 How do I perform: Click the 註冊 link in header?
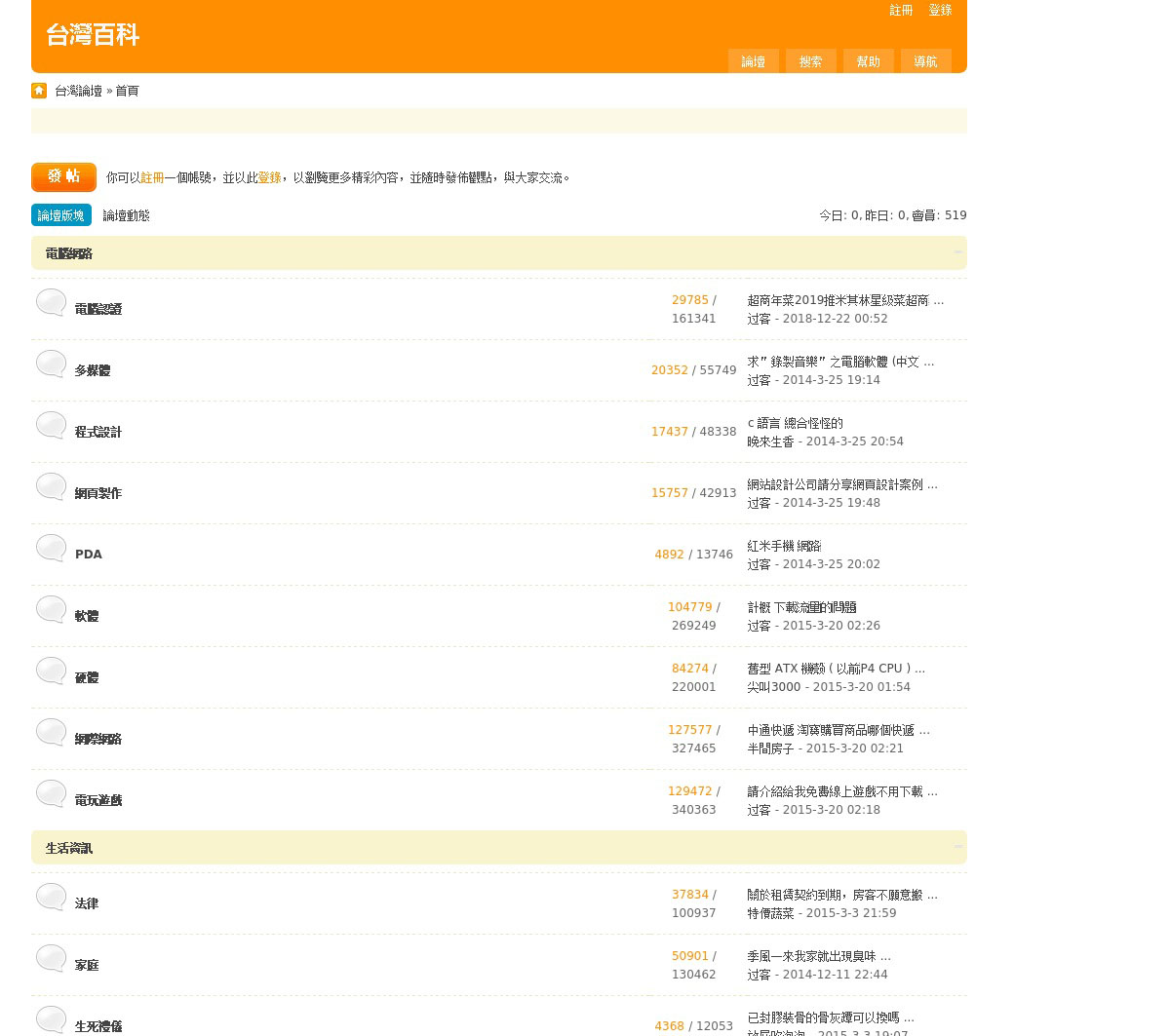click(x=901, y=10)
